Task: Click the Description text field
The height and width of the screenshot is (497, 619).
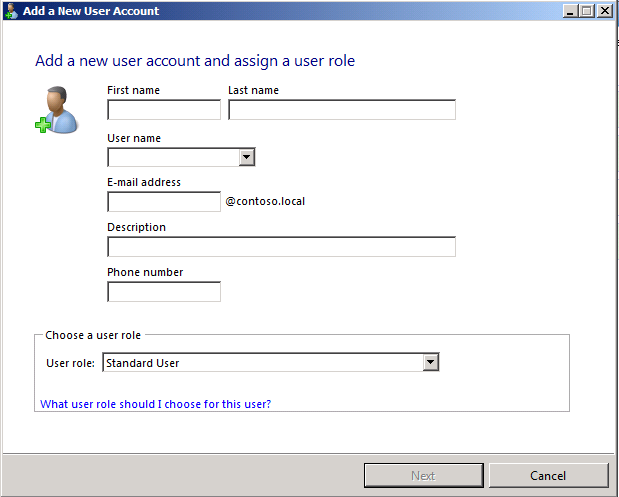Action: coord(281,247)
